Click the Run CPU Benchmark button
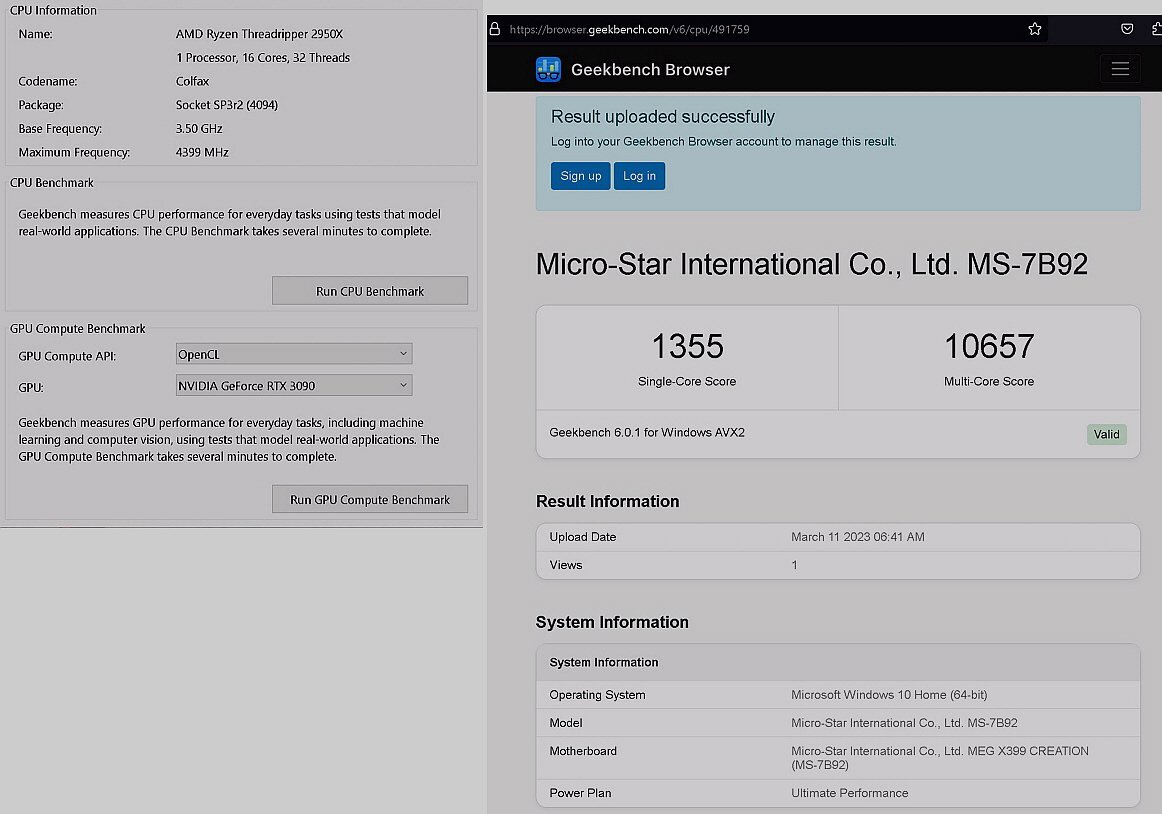The width and height of the screenshot is (1162, 814). [370, 291]
